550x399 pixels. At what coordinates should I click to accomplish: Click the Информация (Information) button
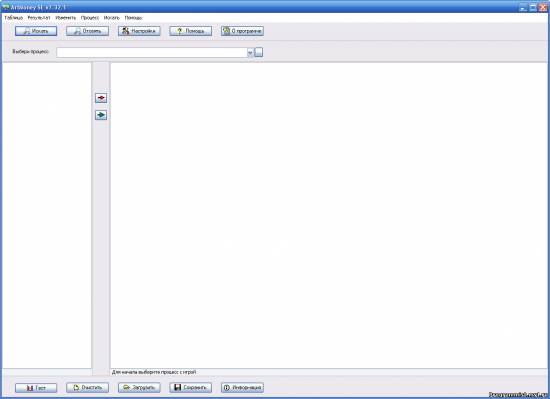click(242, 388)
